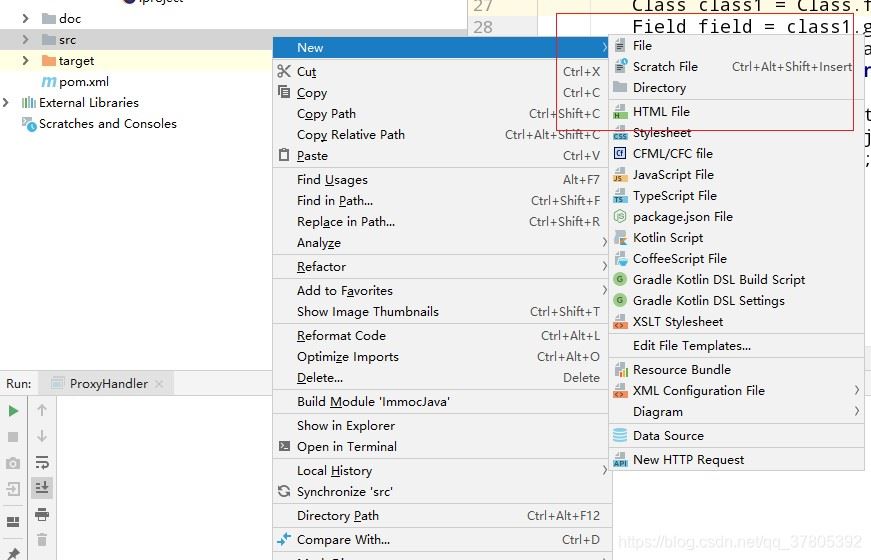The image size is (871, 560).
Task: Click the restore layout icon in Run panel
Action: tap(13, 521)
